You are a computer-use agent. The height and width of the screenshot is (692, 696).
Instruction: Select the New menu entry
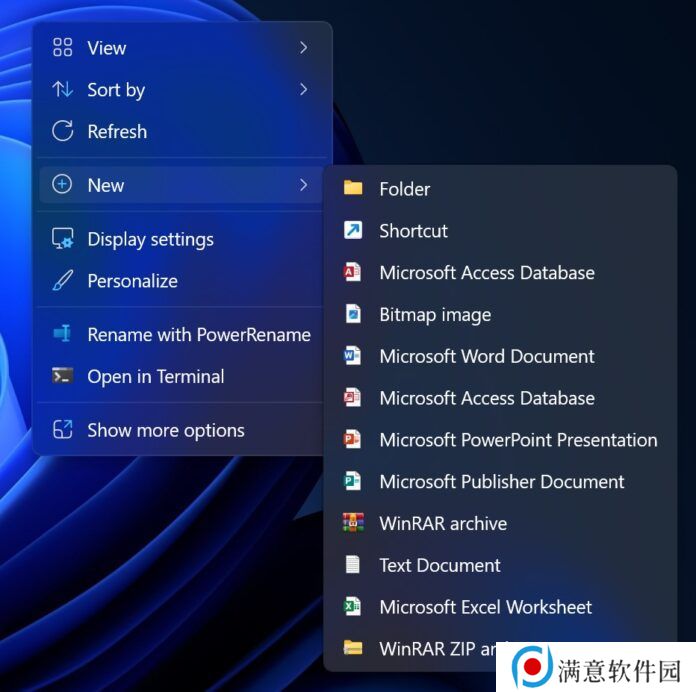[181, 185]
